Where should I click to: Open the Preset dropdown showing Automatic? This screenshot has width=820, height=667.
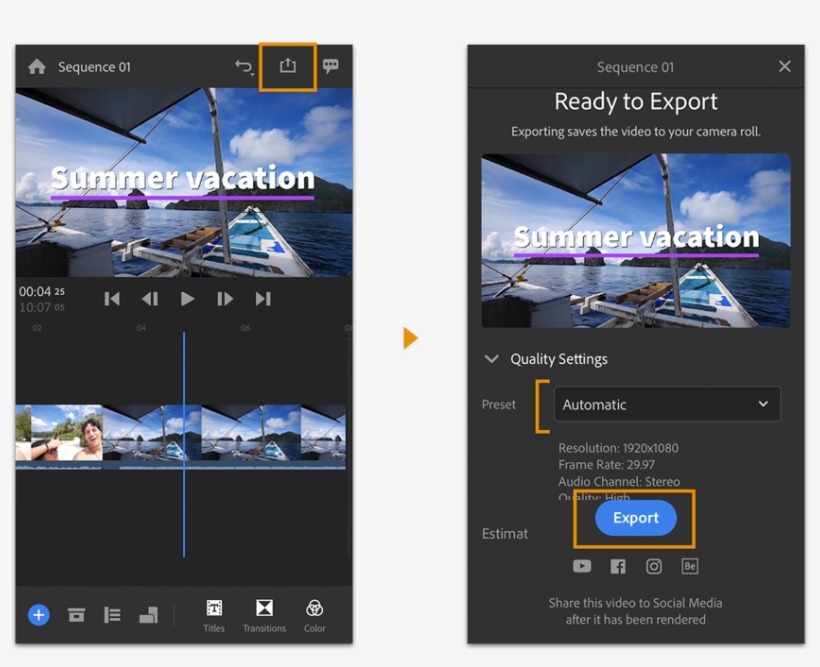667,404
